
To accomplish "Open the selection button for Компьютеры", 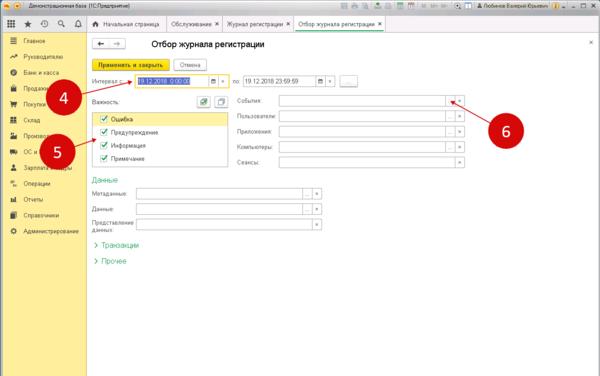I will tap(450, 147).
